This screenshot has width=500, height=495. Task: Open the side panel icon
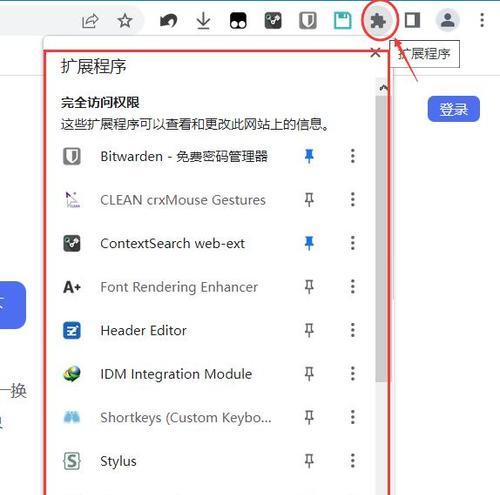(x=412, y=21)
